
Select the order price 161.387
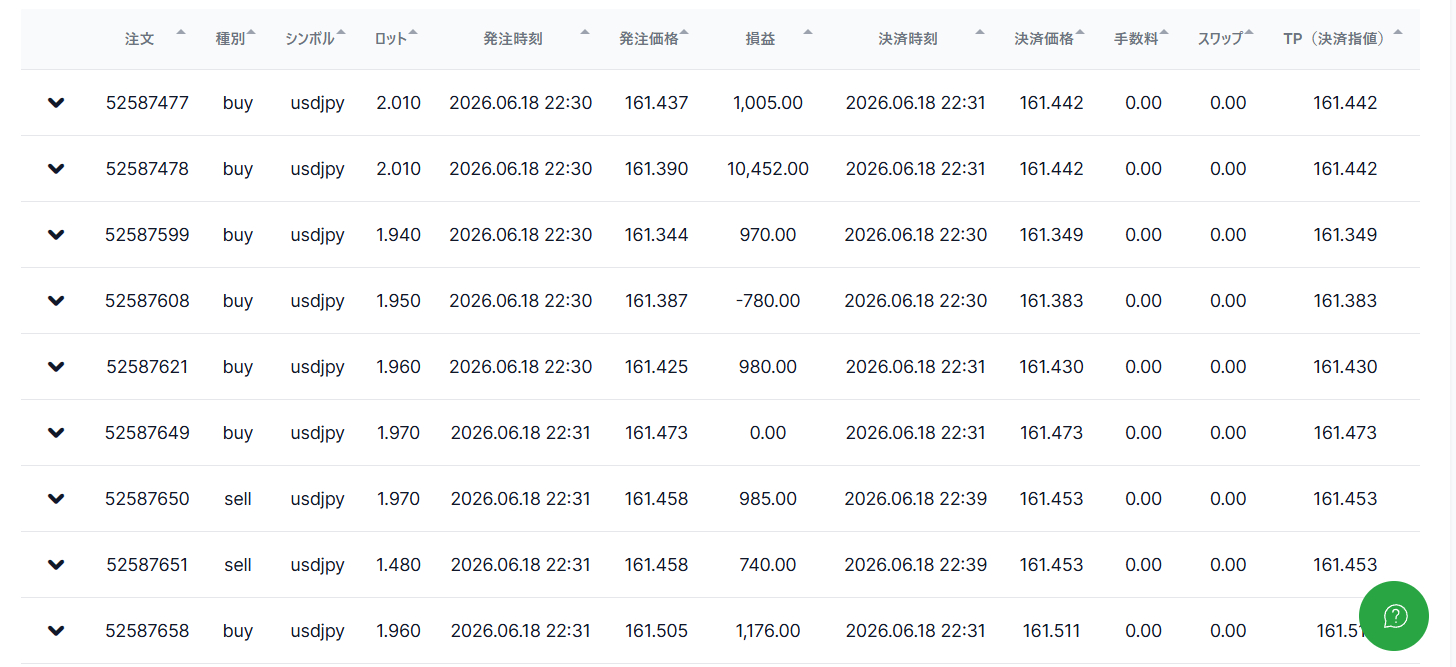point(657,301)
